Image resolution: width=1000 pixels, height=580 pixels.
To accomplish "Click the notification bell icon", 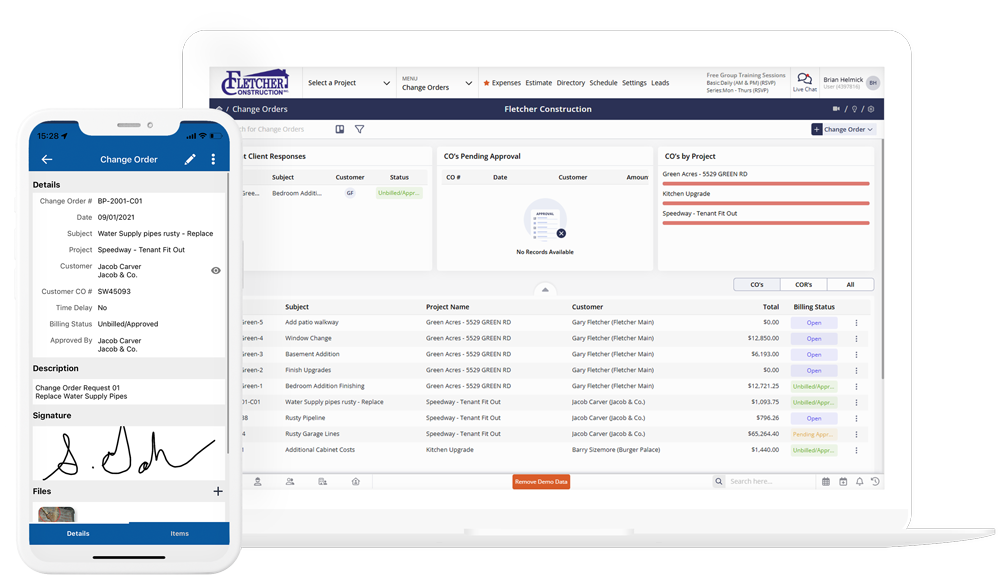I will pyautogui.click(x=860, y=482).
